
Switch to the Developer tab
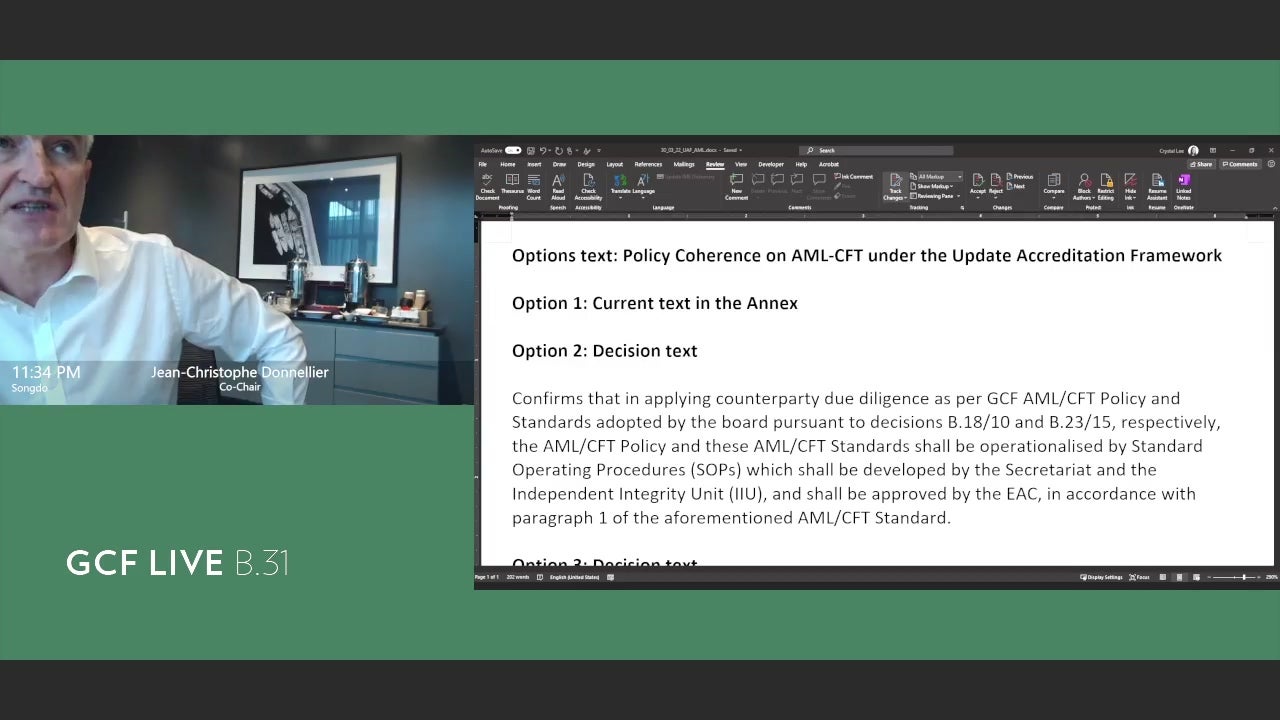tap(771, 164)
